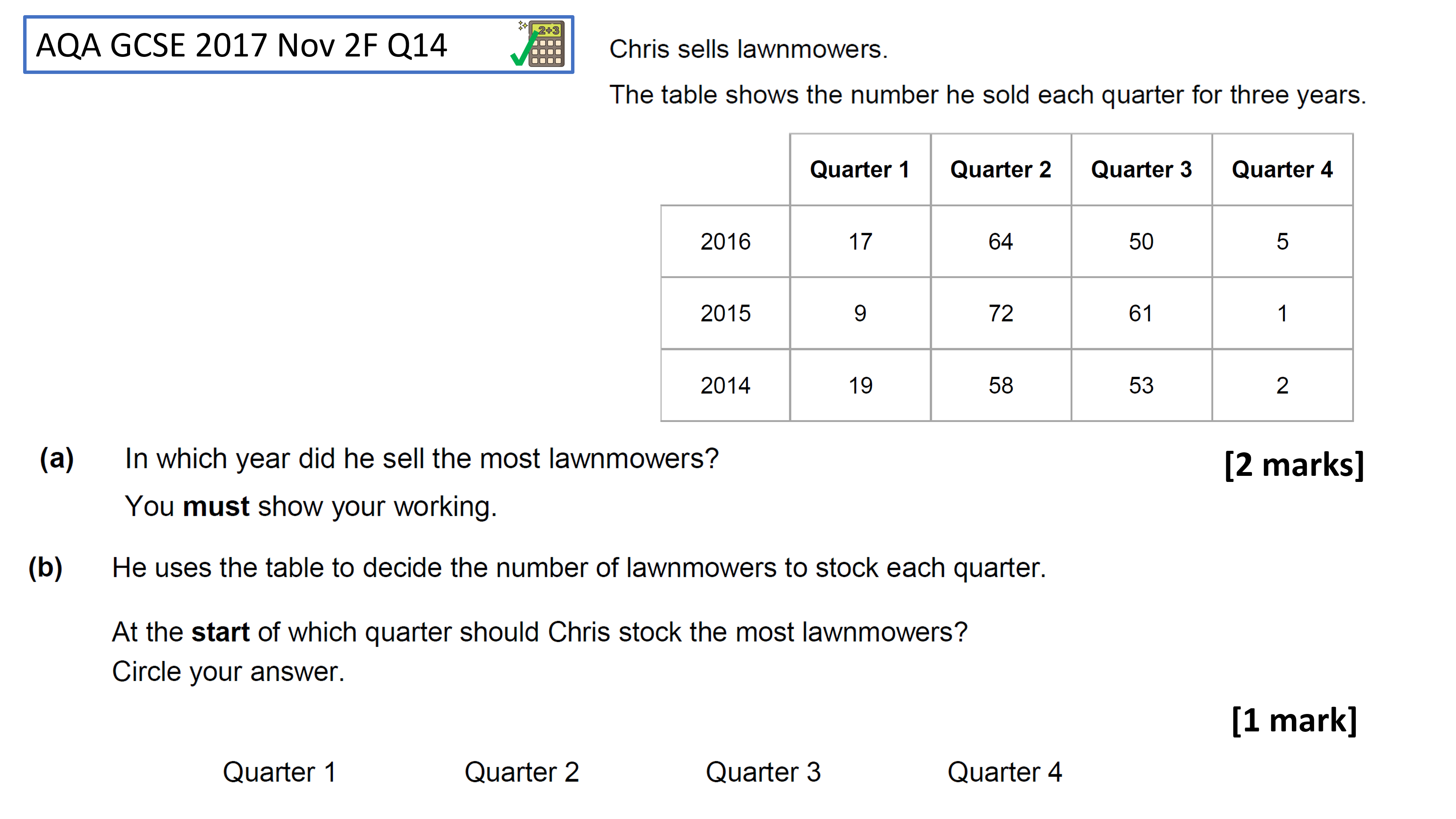Select the AQA GCSE 2017 Nov 2F Q14 title

coord(242,46)
